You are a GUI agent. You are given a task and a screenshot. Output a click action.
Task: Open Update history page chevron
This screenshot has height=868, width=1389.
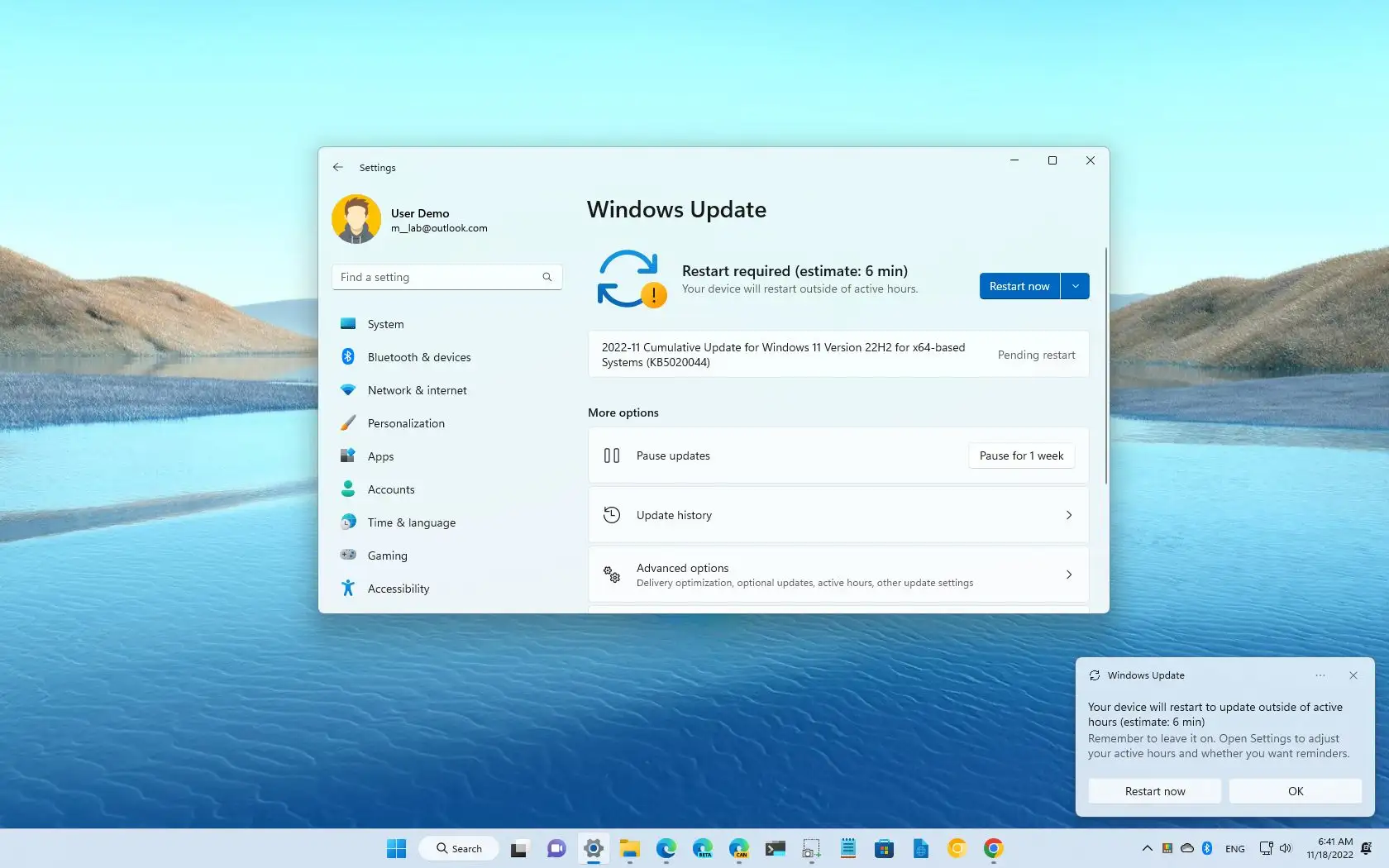point(1068,515)
